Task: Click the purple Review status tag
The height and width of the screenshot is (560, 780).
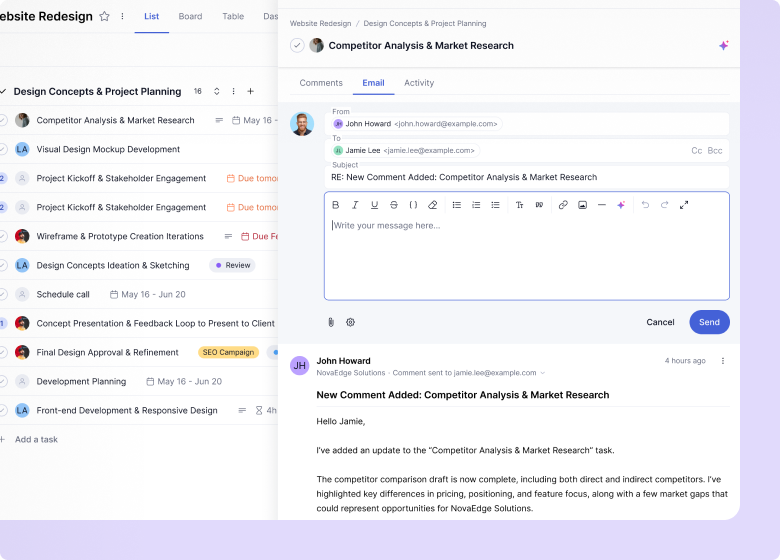Action: (232, 266)
